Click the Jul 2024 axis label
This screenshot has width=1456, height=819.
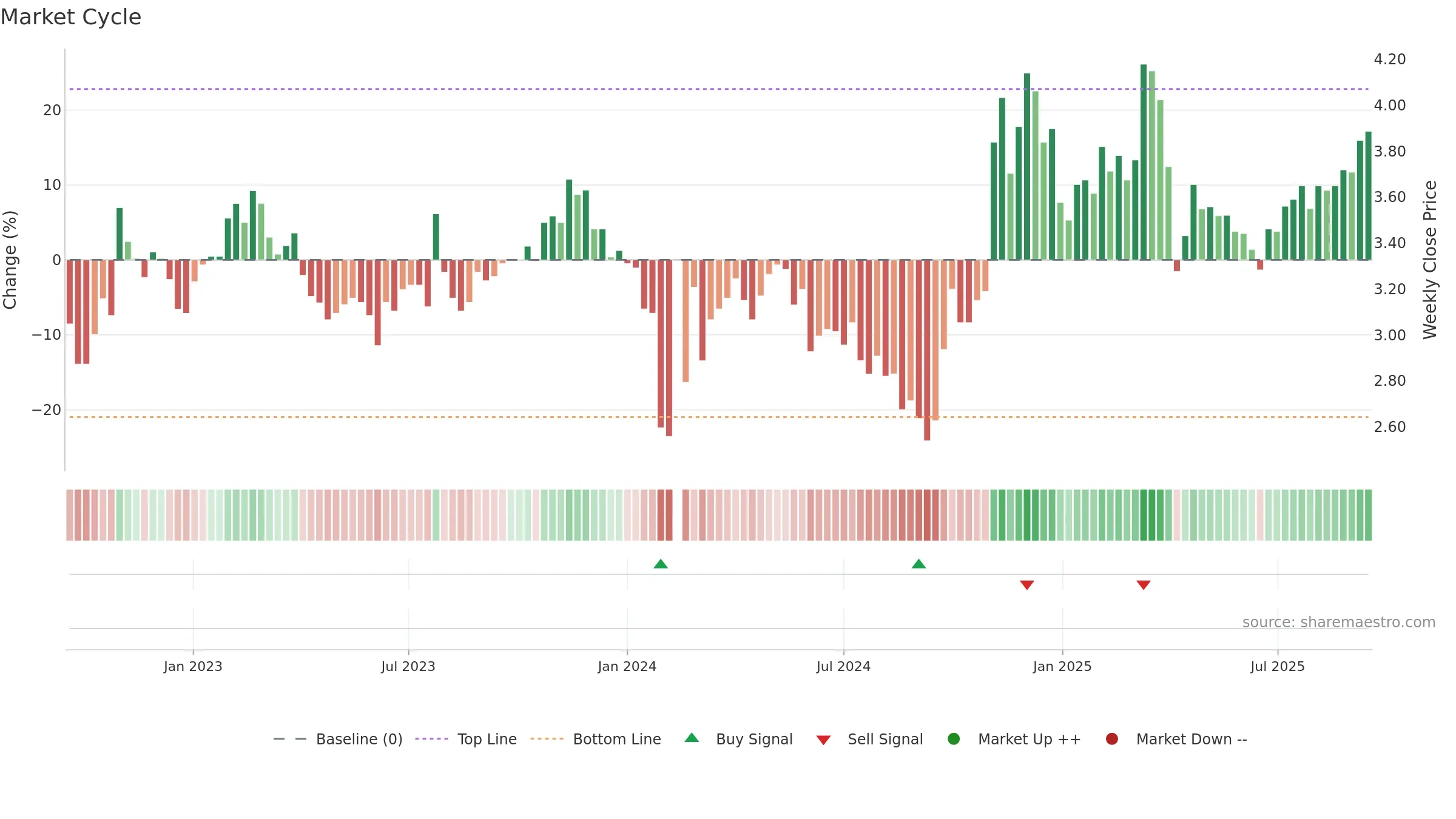[x=843, y=667]
